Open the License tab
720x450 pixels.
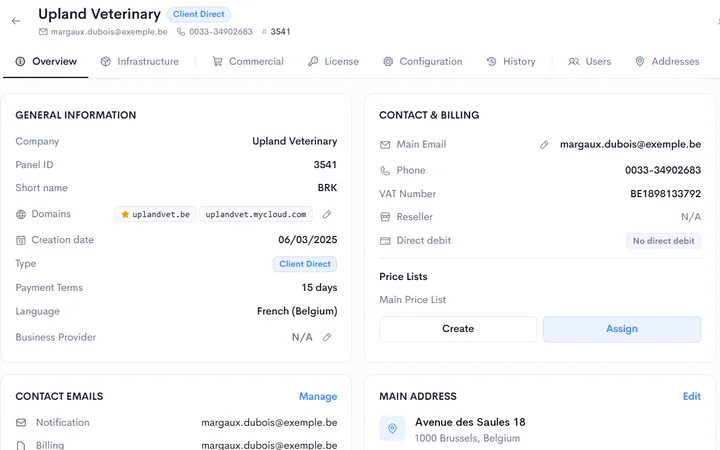[x=333, y=62]
